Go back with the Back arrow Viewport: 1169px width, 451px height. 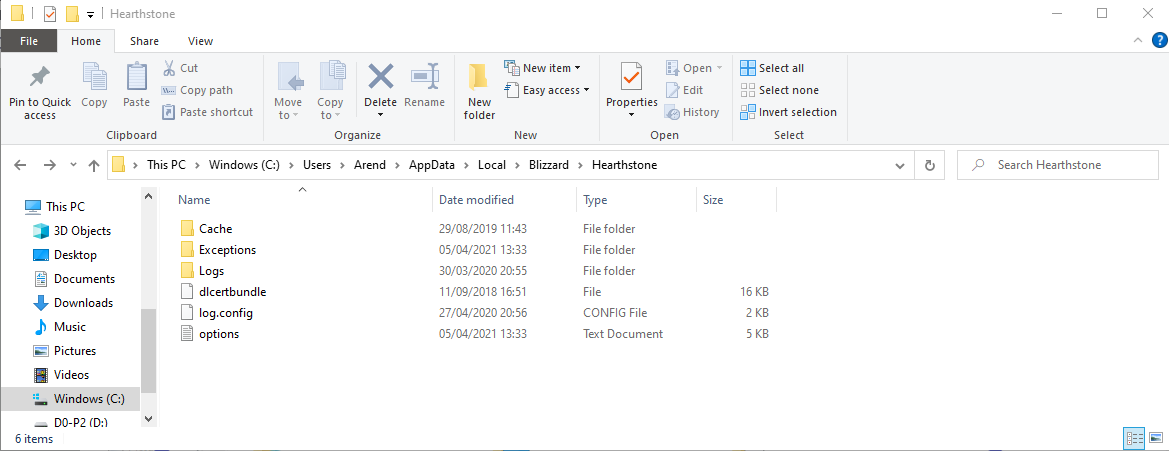coord(21,165)
